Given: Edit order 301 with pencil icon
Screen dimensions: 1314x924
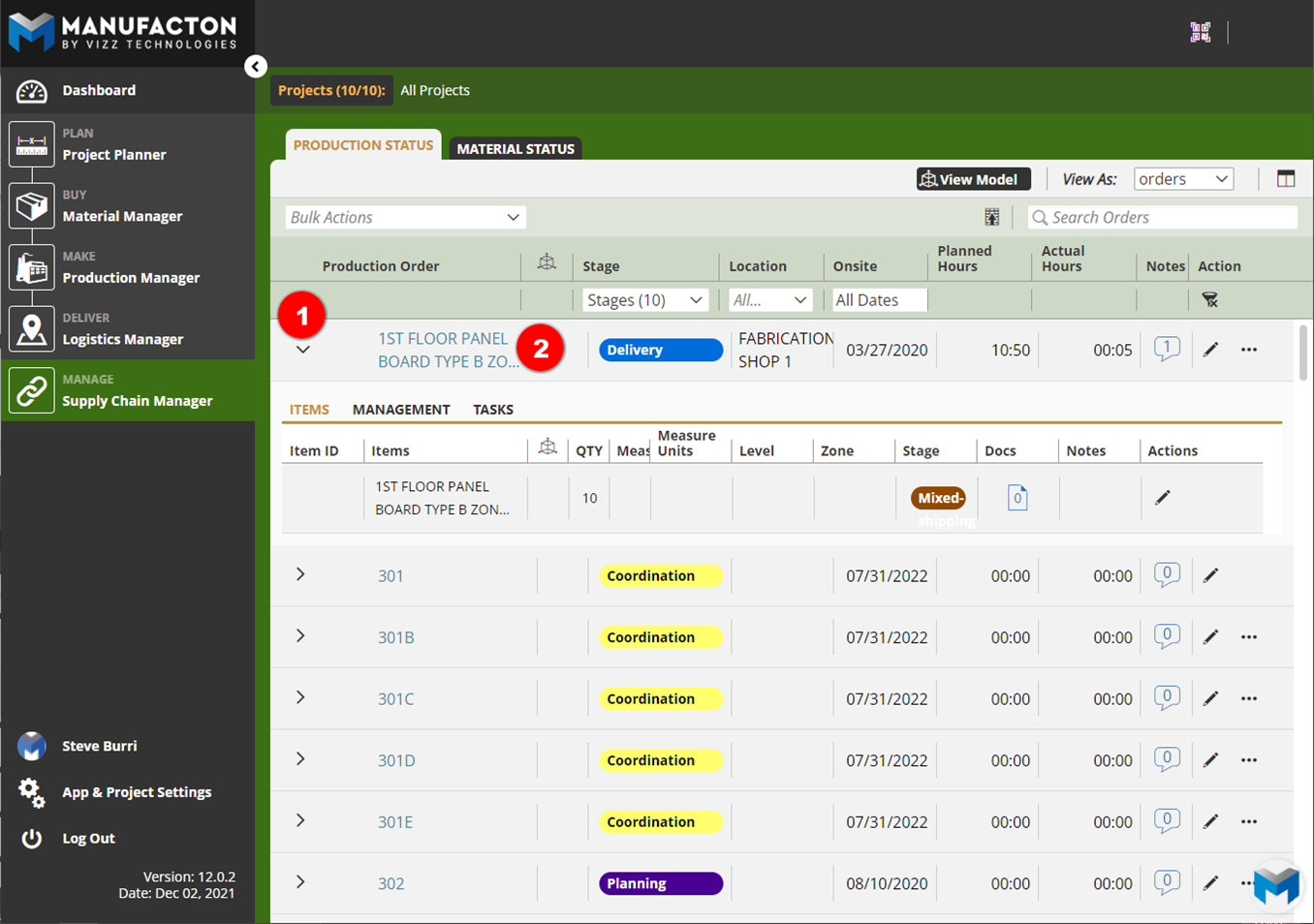Looking at the screenshot, I should click(1210, 575).
